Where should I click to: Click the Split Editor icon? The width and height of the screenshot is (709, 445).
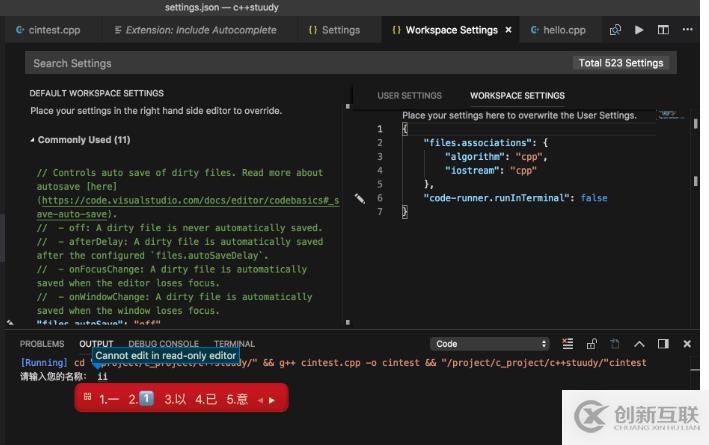pos(663,30)
